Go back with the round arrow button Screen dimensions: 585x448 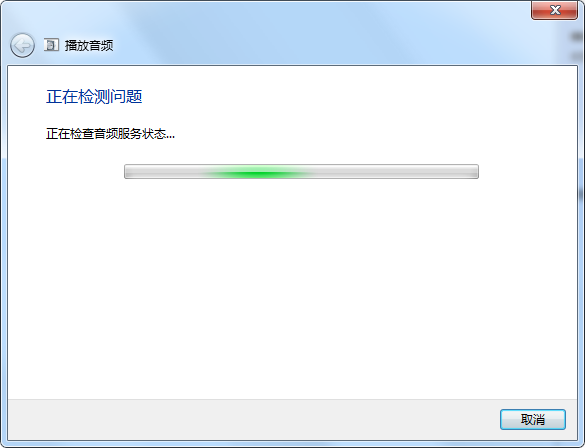pos(22,46)
